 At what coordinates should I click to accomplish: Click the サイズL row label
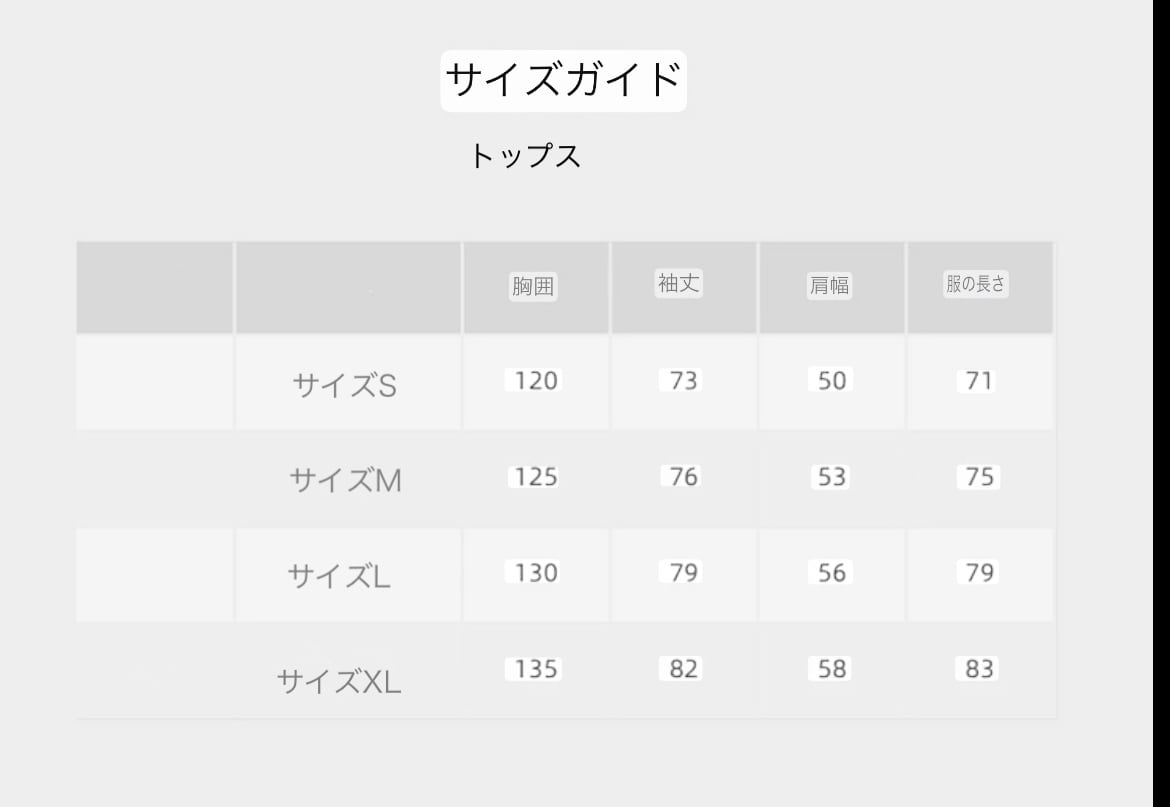point(339,575)
